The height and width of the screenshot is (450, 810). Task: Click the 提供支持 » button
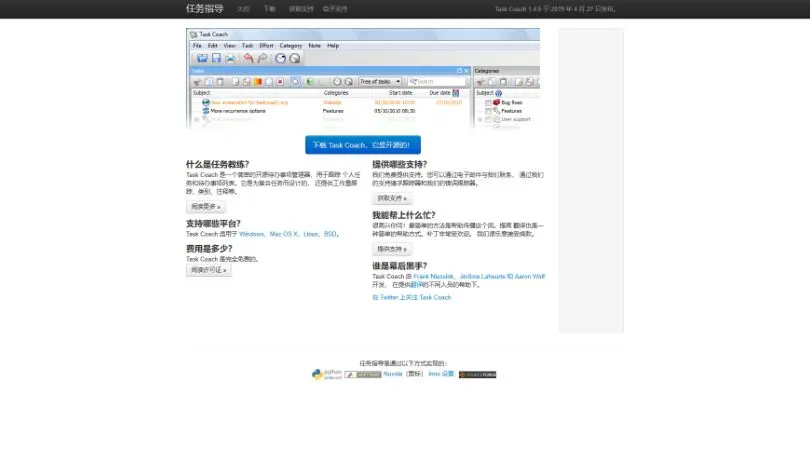[392, 249]
